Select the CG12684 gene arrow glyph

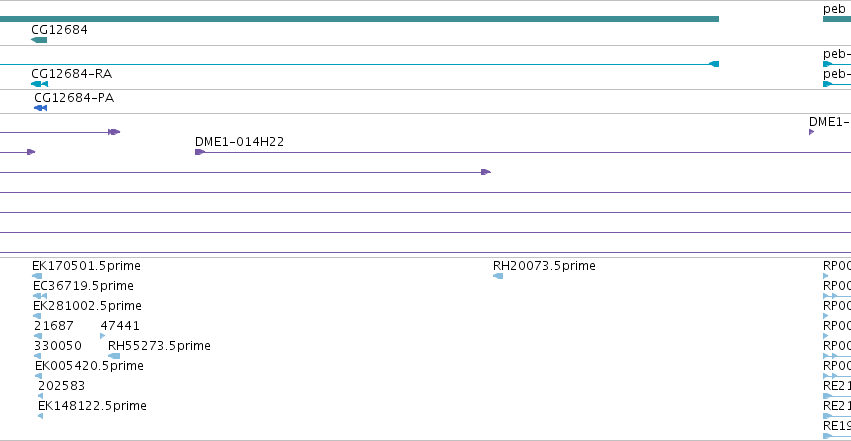point(39,40)
